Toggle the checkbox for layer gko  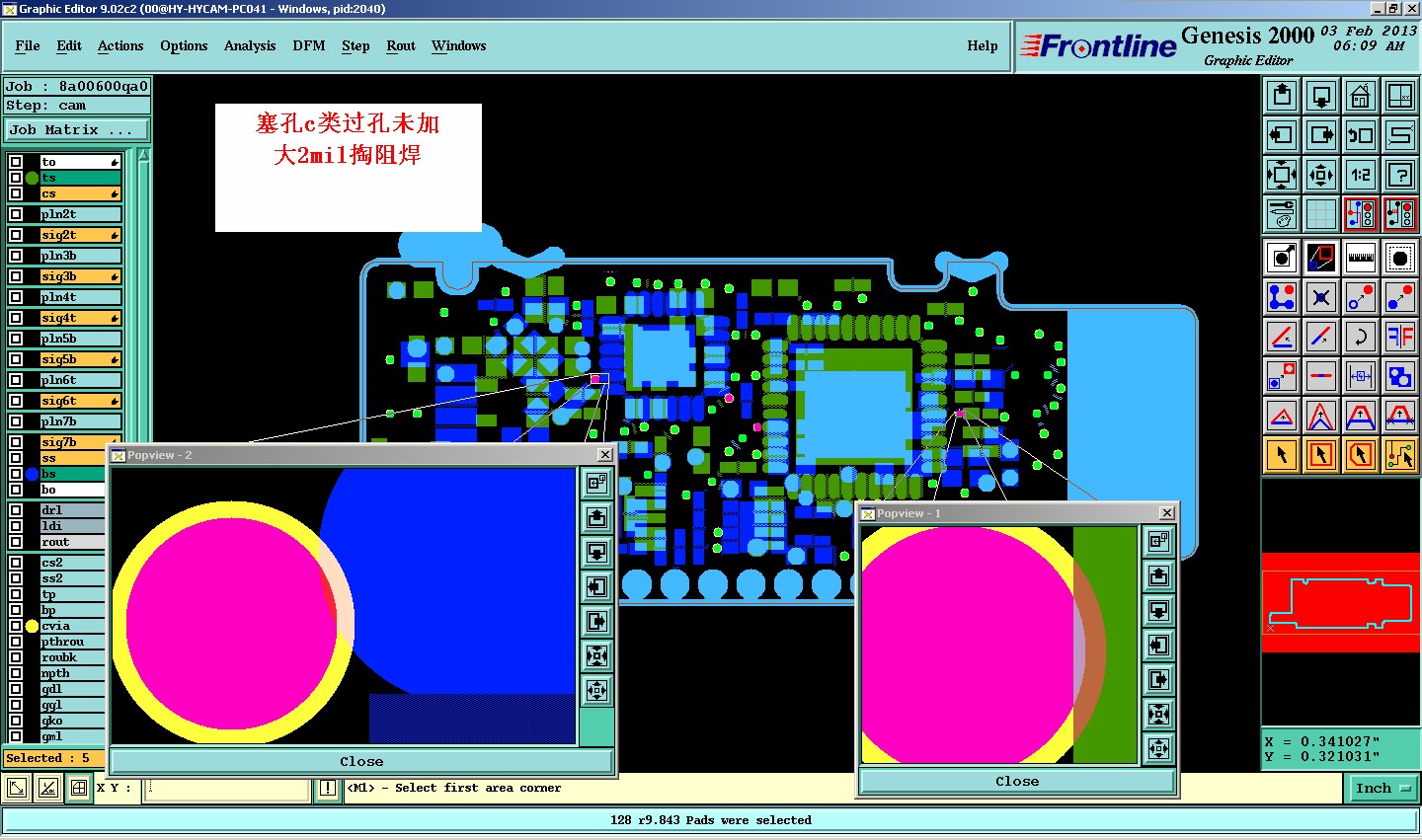[x=16, y=721]
